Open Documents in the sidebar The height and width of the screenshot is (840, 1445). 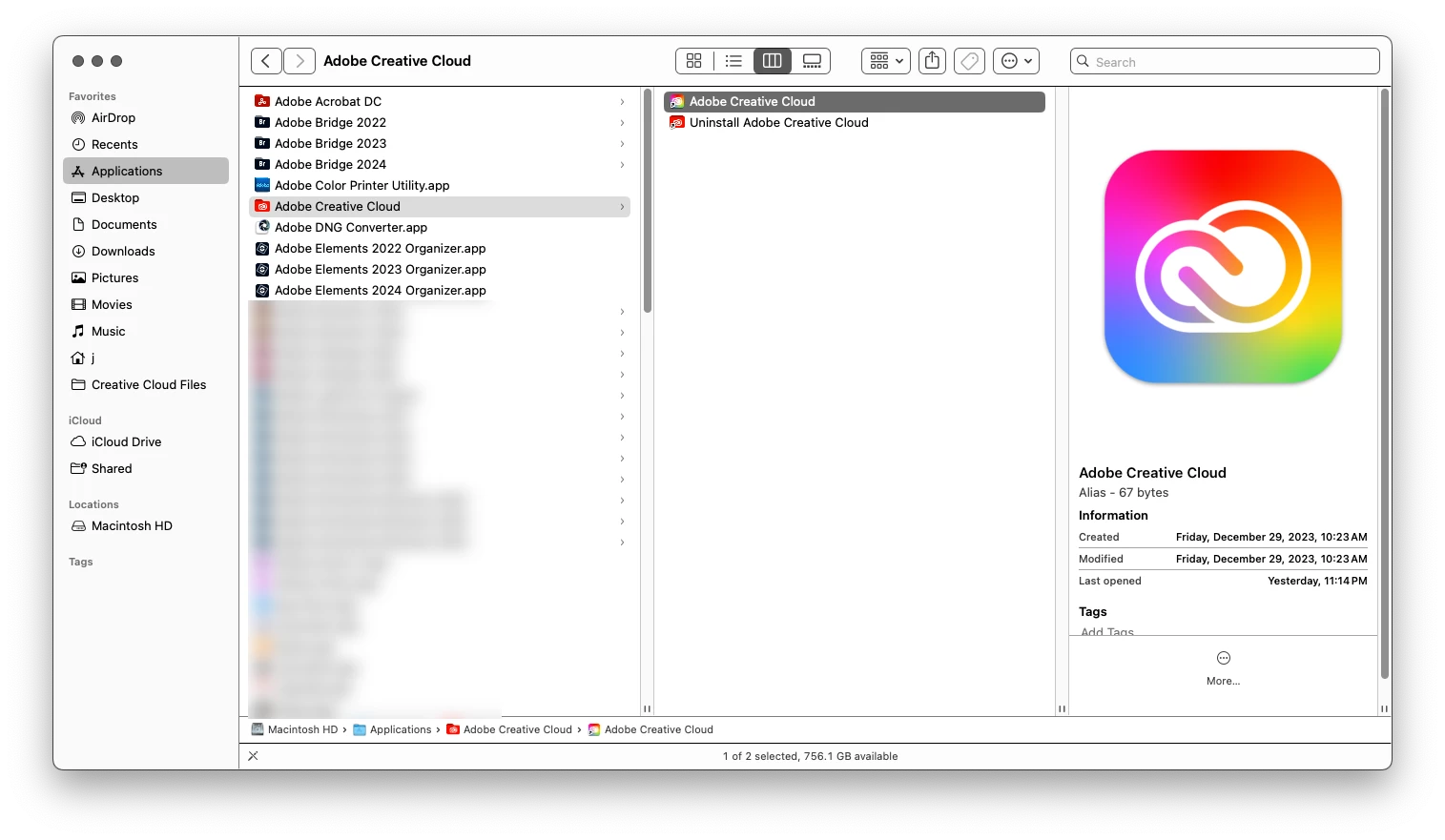[146, 225]
